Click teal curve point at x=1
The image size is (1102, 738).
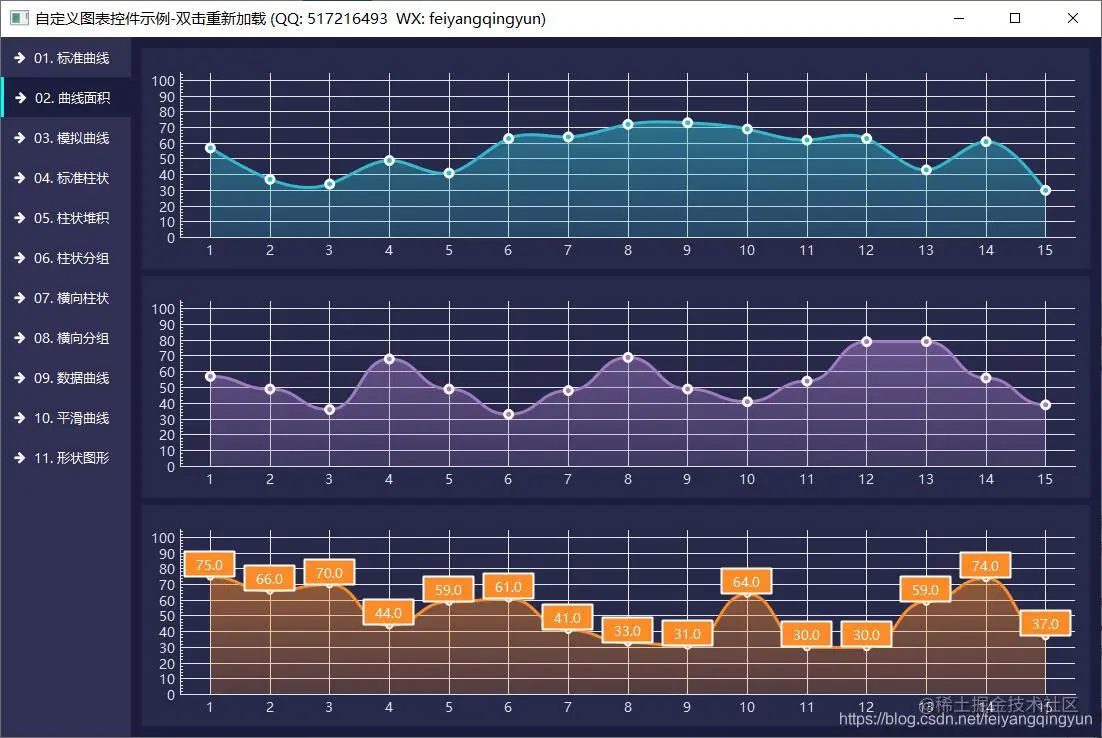tap(210, 148)
